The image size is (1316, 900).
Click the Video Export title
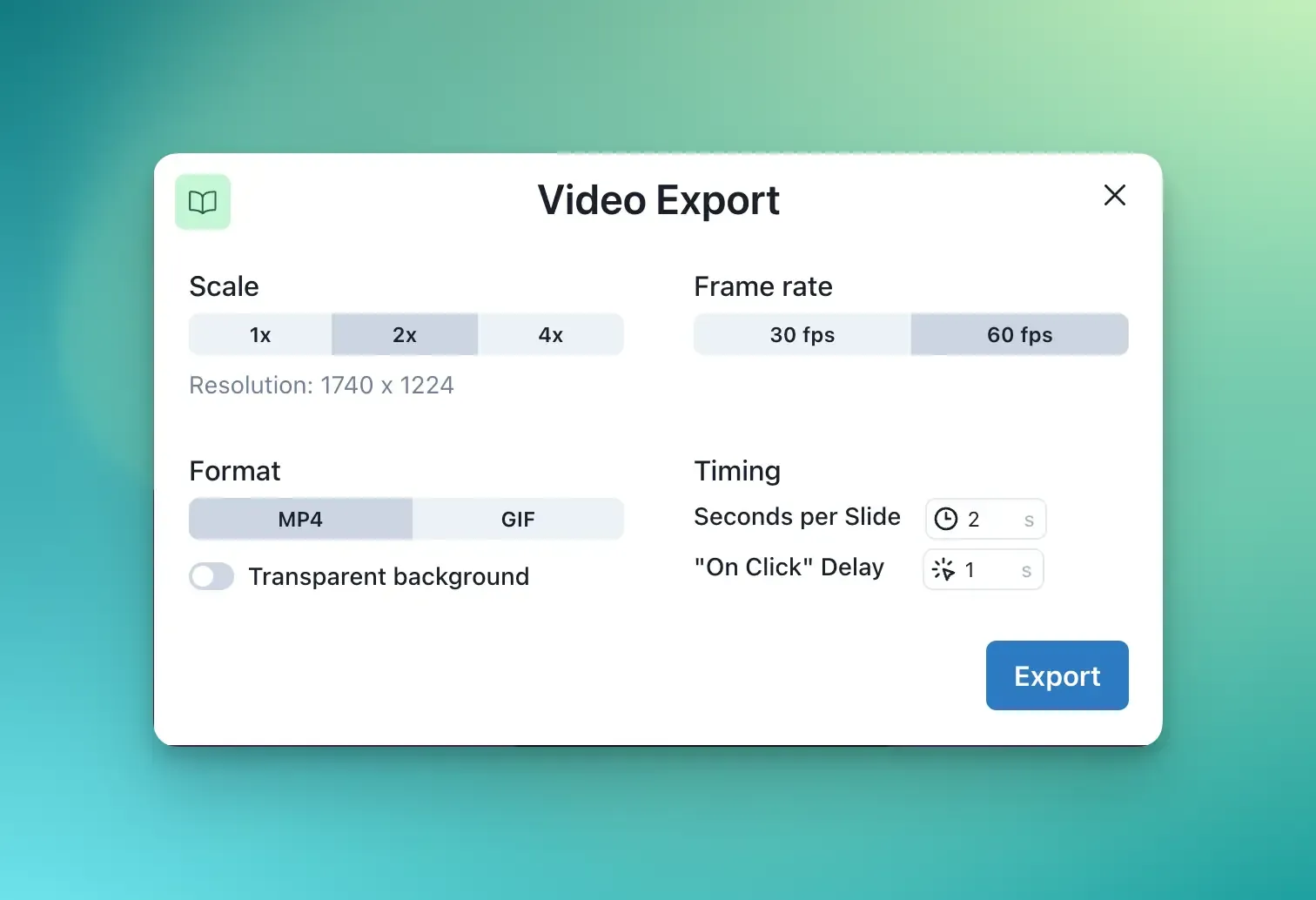click(x=659, y=200)
